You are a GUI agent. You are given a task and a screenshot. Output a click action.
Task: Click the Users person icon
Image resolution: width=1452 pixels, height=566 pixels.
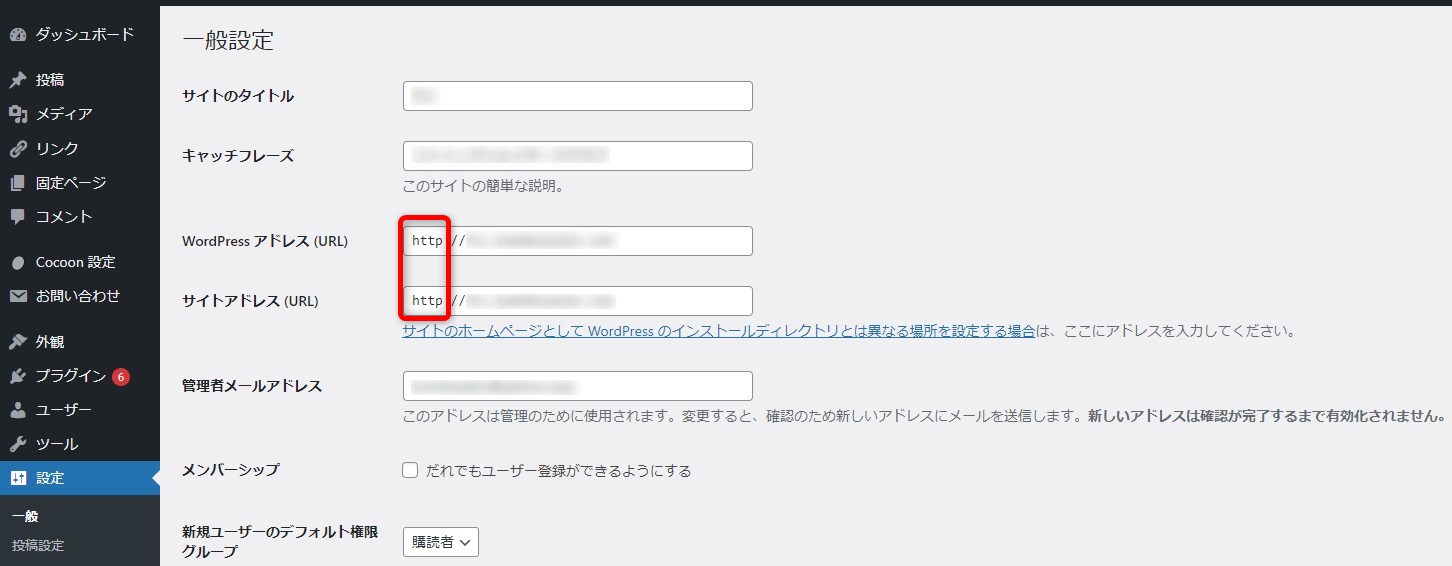(18, 410)
